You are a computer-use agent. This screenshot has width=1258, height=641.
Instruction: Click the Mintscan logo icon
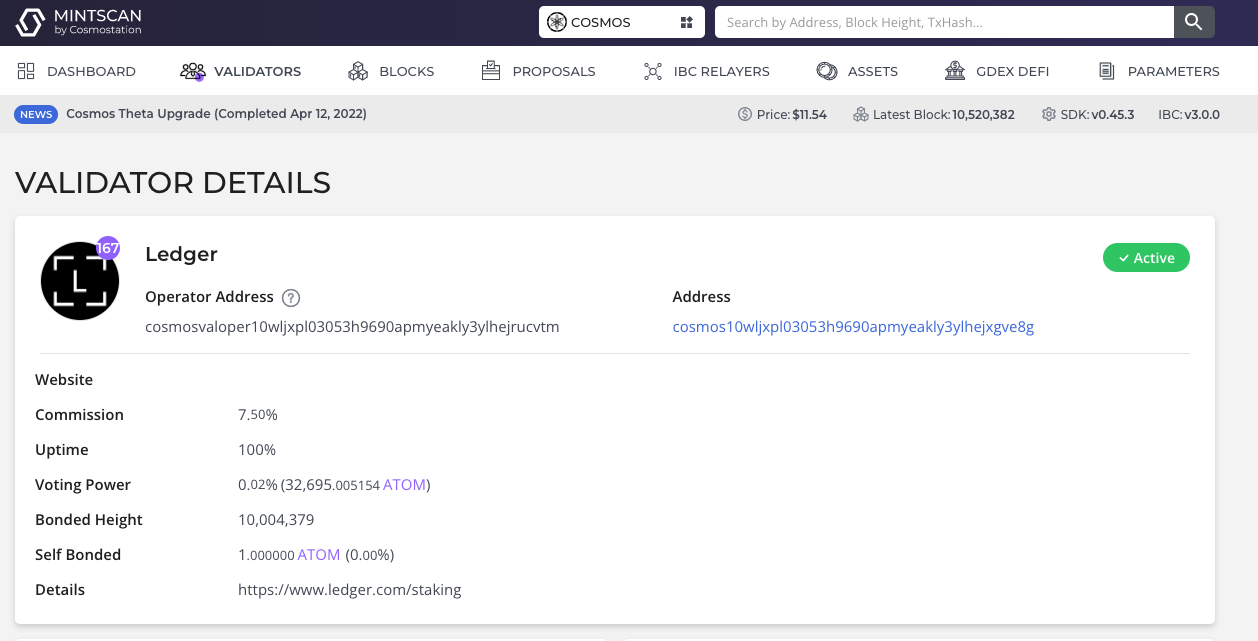tap(31, 22)
